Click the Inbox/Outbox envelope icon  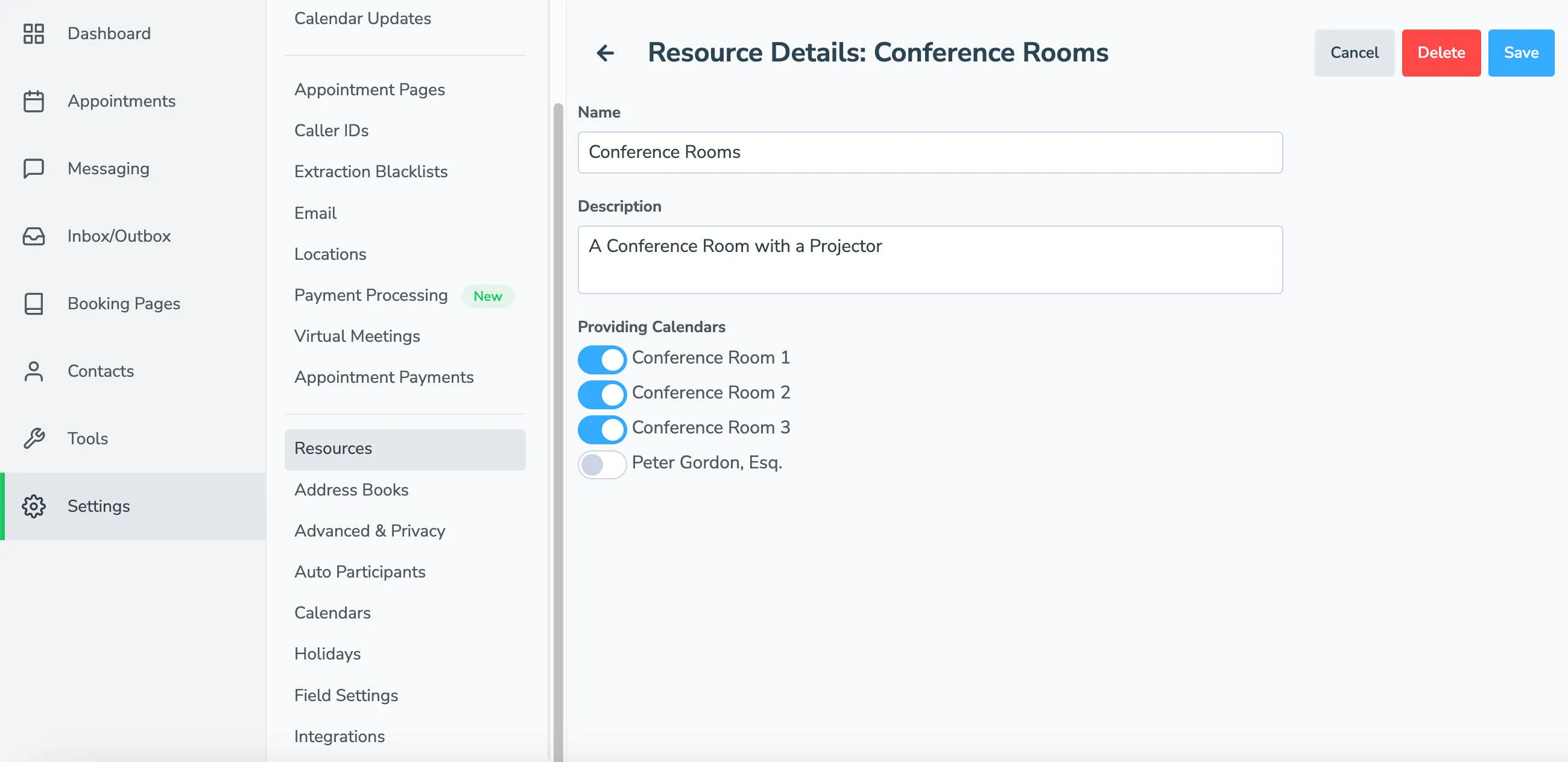pos(34,236)
